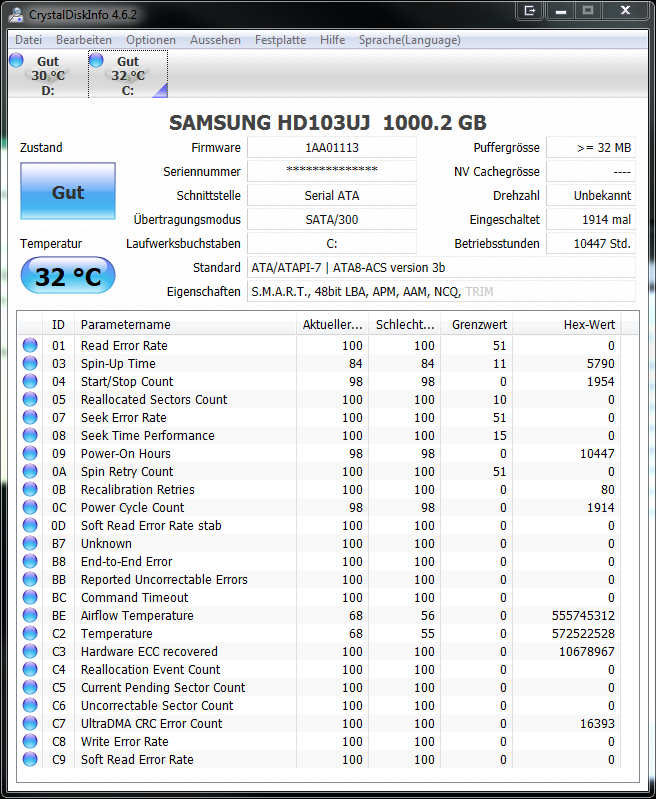Click the masked Seriennummer field
The width and height of the screenshot is (656, 799).
(x=332, y=172)
